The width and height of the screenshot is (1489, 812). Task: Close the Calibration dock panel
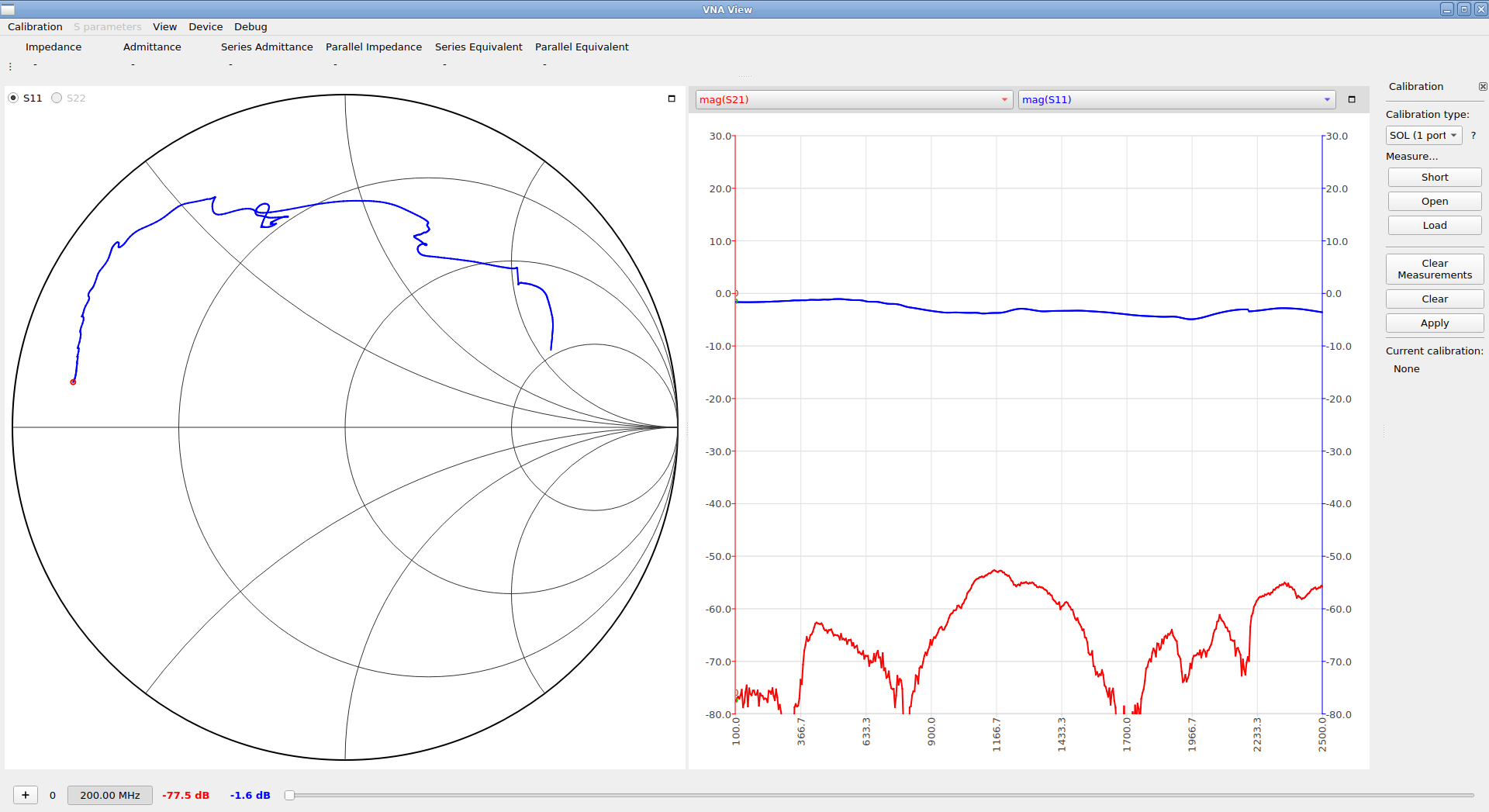[x=1483, y=87]
